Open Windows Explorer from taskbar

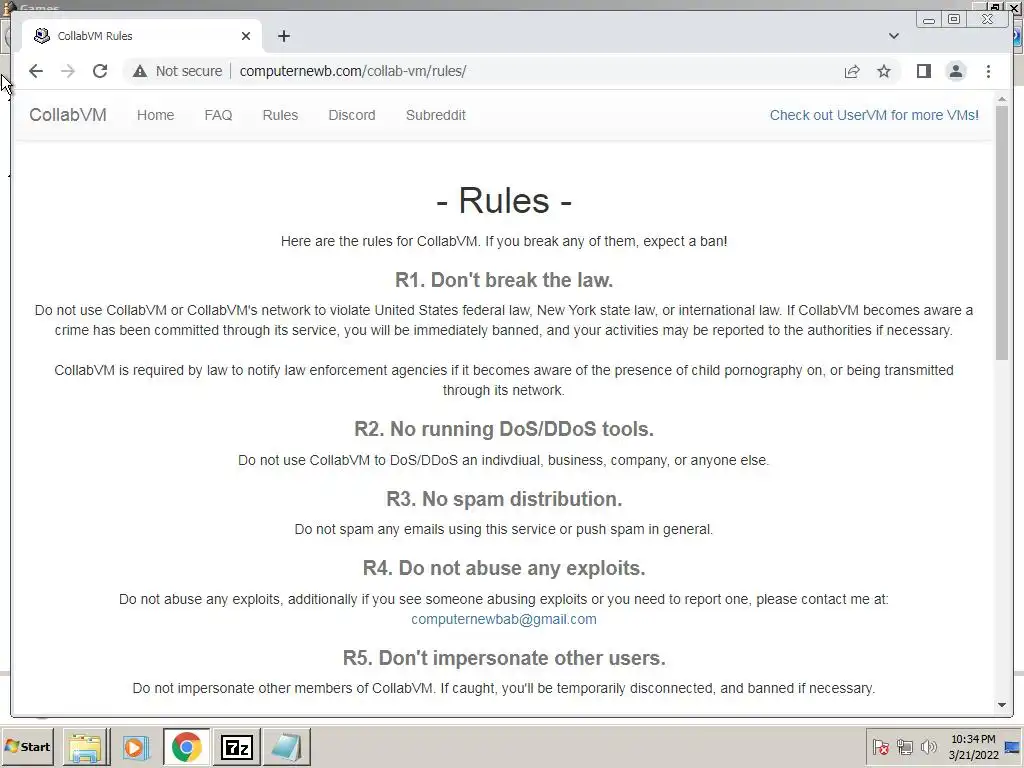86,747
